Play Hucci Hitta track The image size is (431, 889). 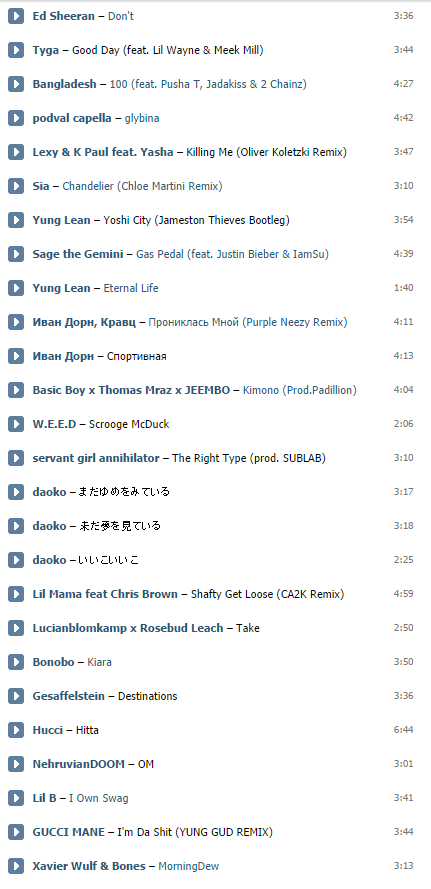[x=16, y=730]
